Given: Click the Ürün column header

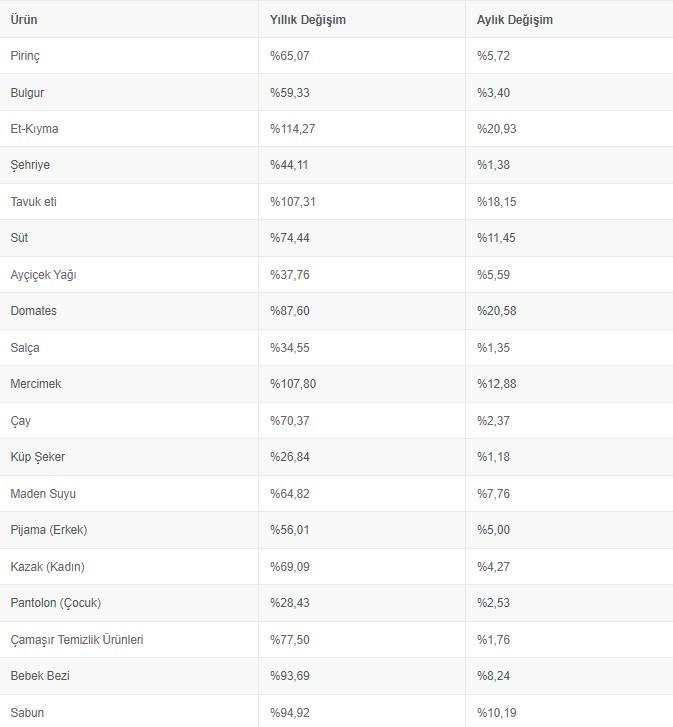Looking at the screenshot, I should point(24,20).
